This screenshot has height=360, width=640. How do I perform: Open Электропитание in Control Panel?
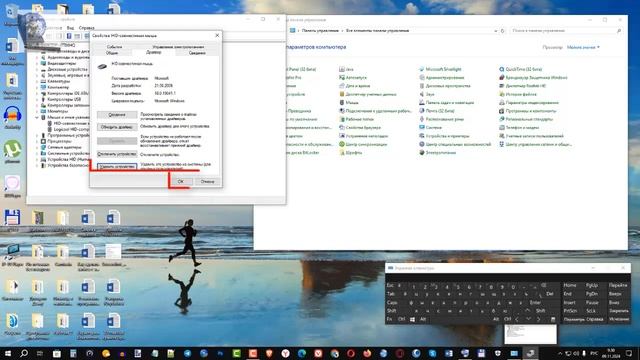(437, 153)
